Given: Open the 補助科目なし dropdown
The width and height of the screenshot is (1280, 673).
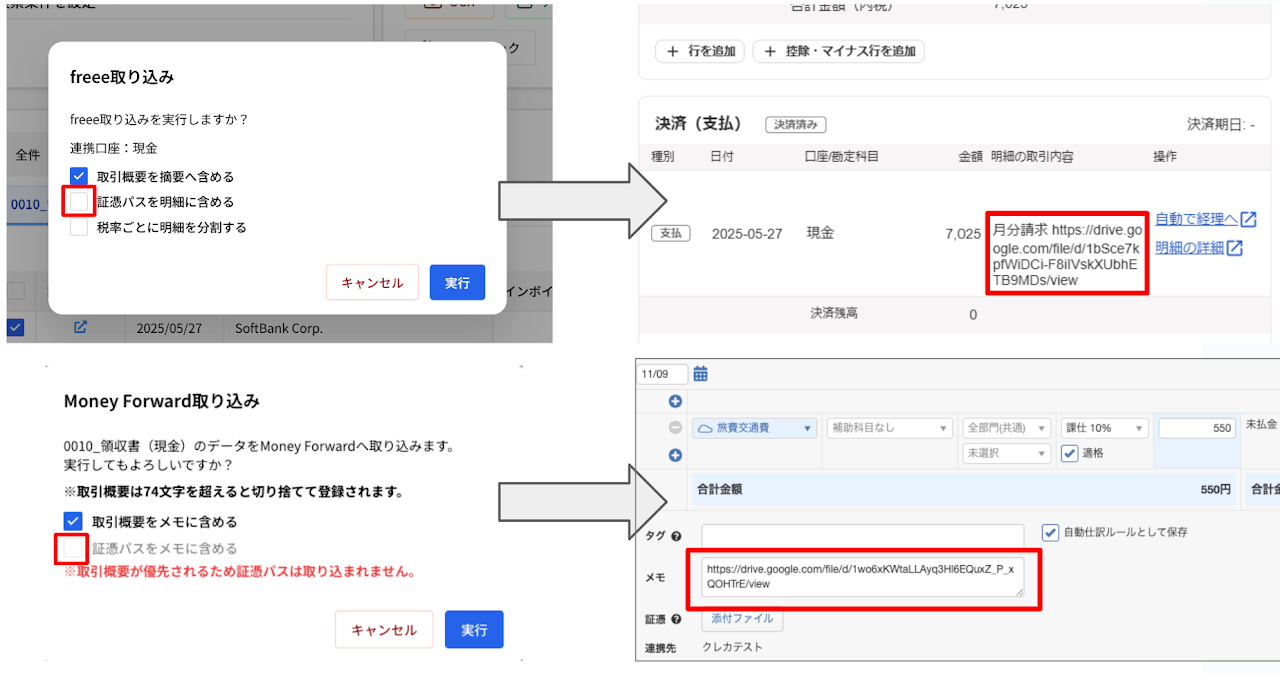Looking at the screenshot, I should [889, 428].
